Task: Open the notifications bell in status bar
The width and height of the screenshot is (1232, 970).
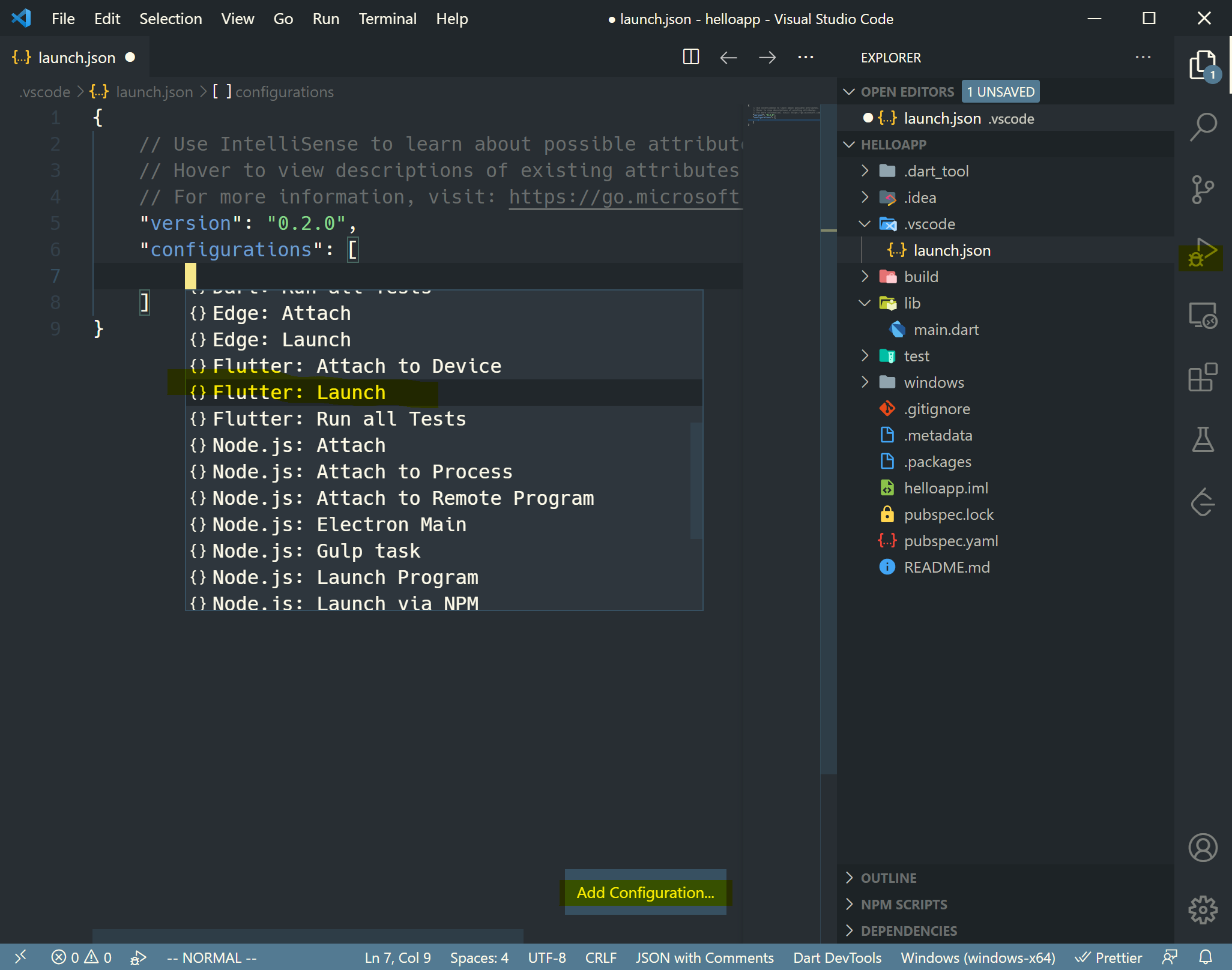Action: coord(1206,957)
